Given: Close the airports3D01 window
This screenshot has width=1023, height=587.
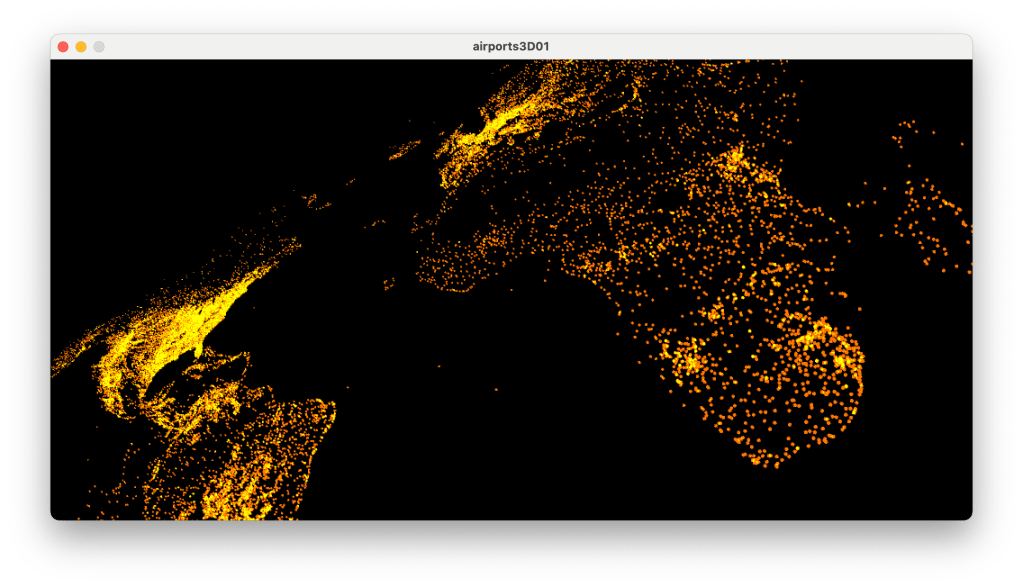Looking at the screenshot, I should click(x=63, y=47).
